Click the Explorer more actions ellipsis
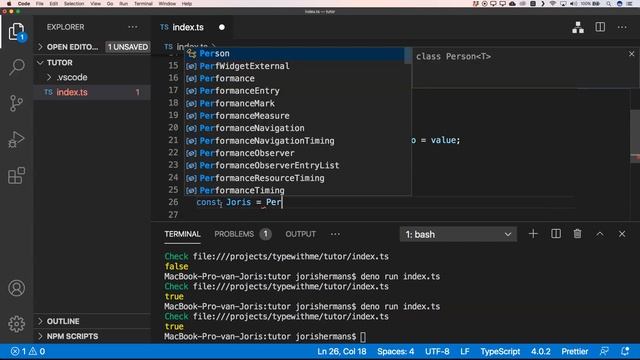 133,27
